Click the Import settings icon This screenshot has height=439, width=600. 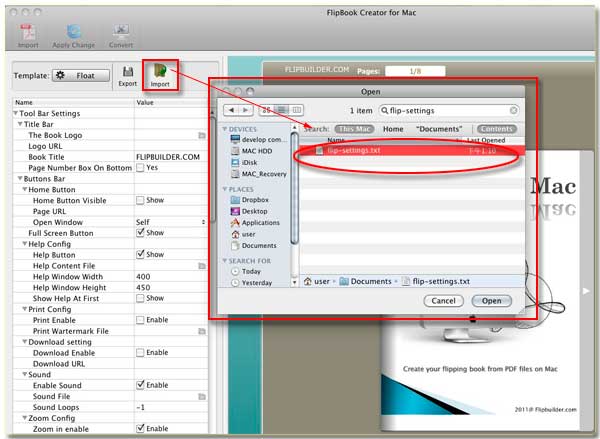pyautogui.click(x=160, y=75)
